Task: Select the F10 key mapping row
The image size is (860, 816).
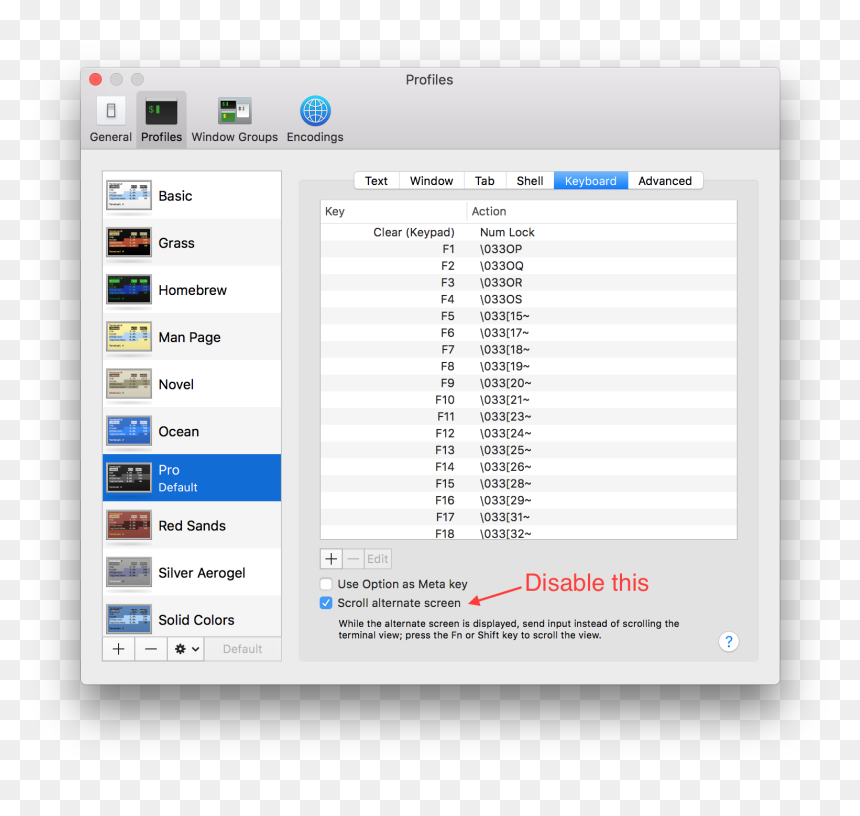Action: click(x=529, y=400)
